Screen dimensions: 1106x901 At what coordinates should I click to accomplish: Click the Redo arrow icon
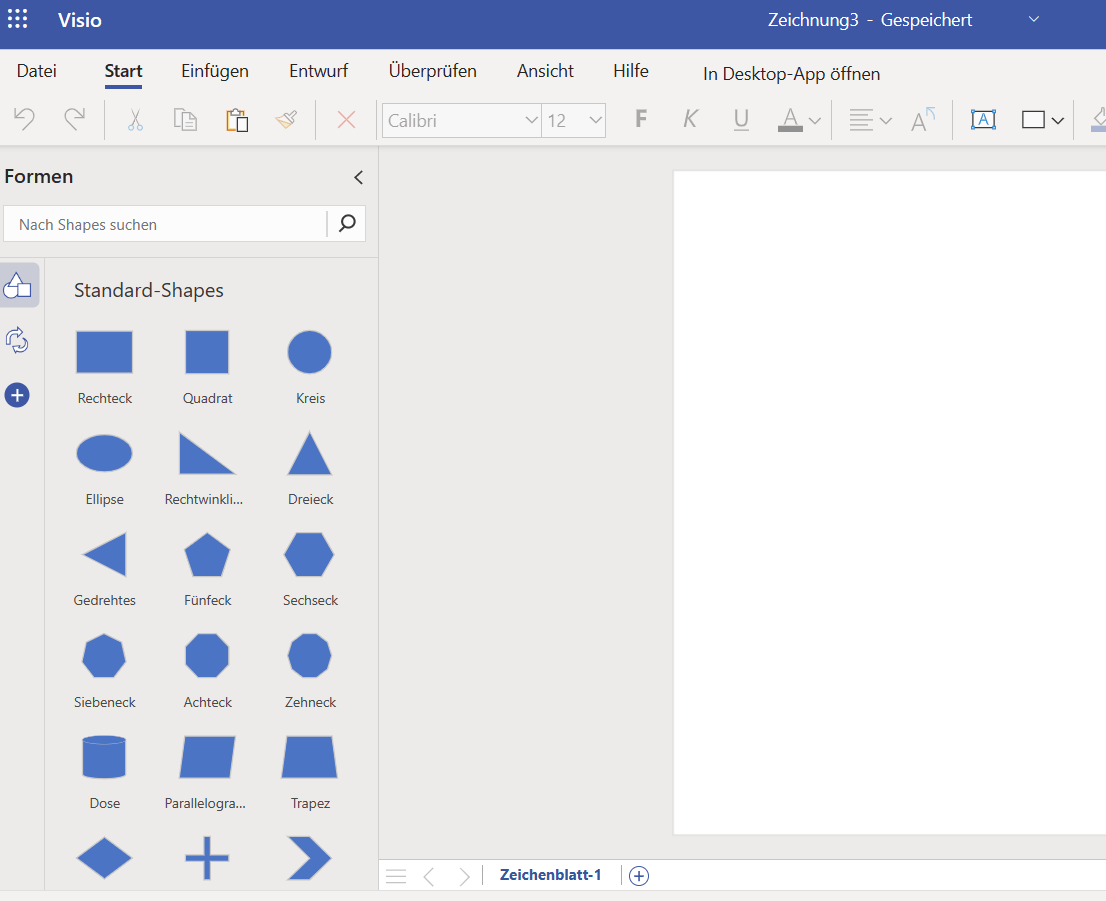tap(74, 119)
